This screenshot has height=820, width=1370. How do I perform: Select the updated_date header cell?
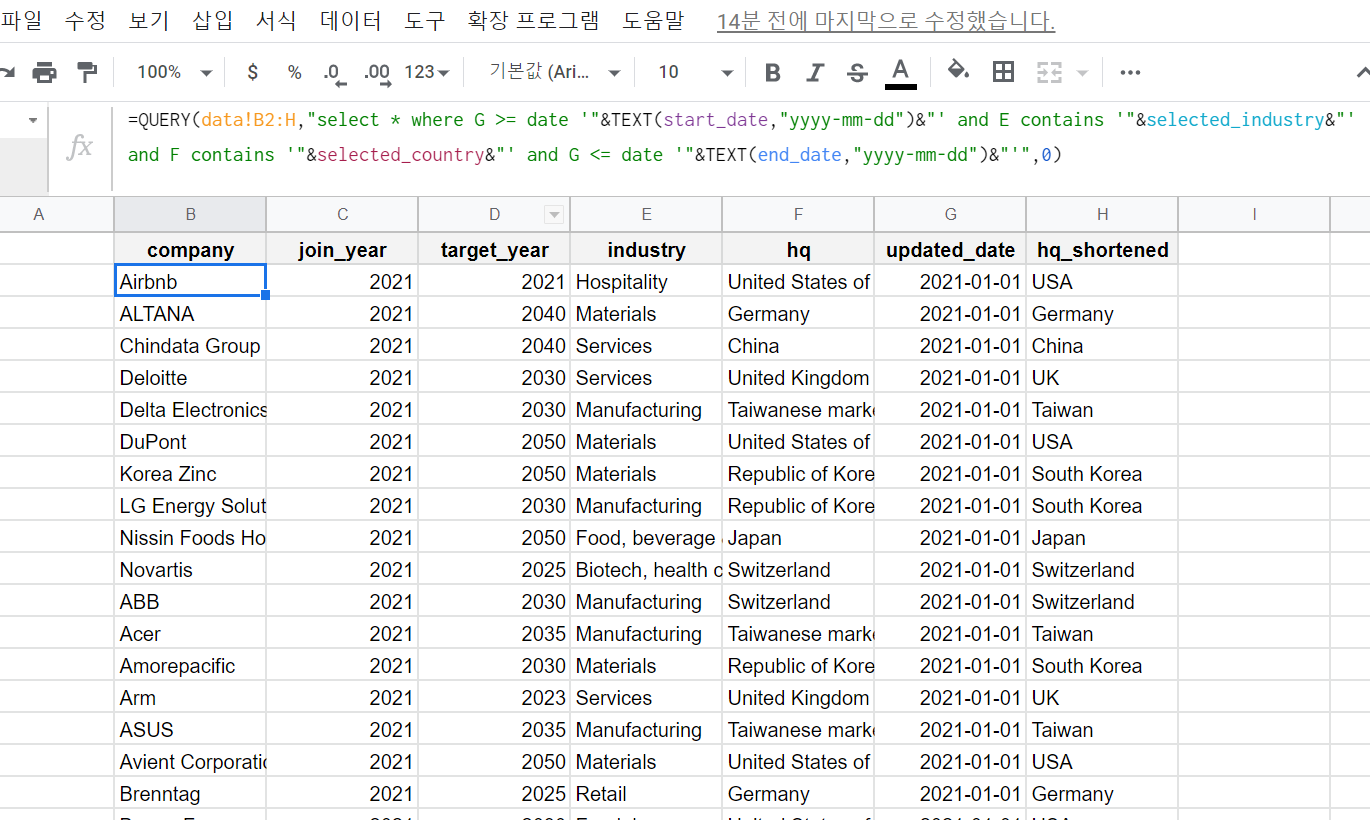(950, 250)
